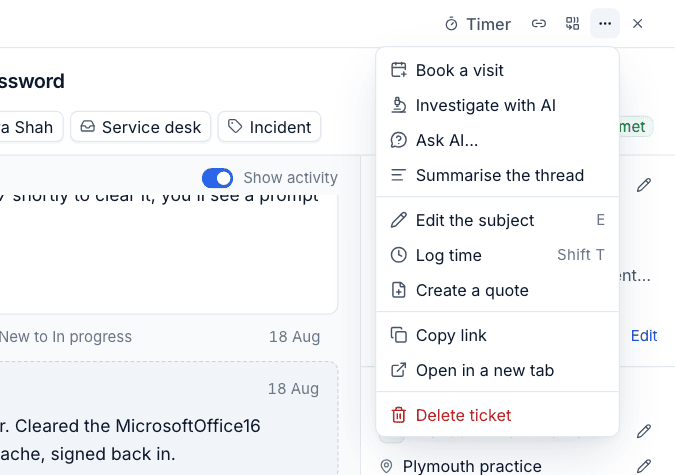Turn off the Show activity toggle
The image size is (675, 475).
pos(217,178)
